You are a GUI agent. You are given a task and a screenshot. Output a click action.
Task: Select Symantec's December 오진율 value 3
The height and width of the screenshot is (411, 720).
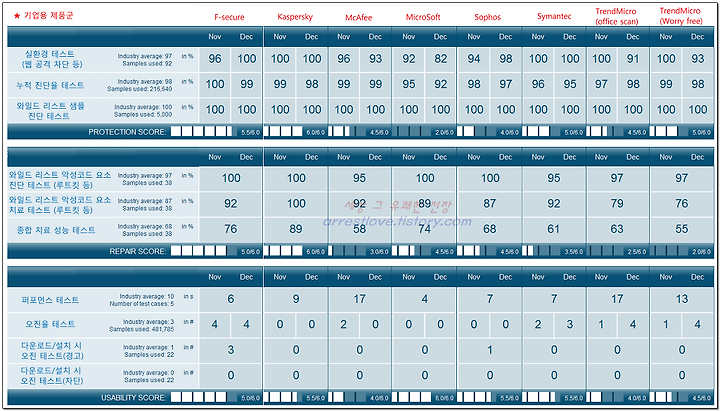[x=569, y=325]
